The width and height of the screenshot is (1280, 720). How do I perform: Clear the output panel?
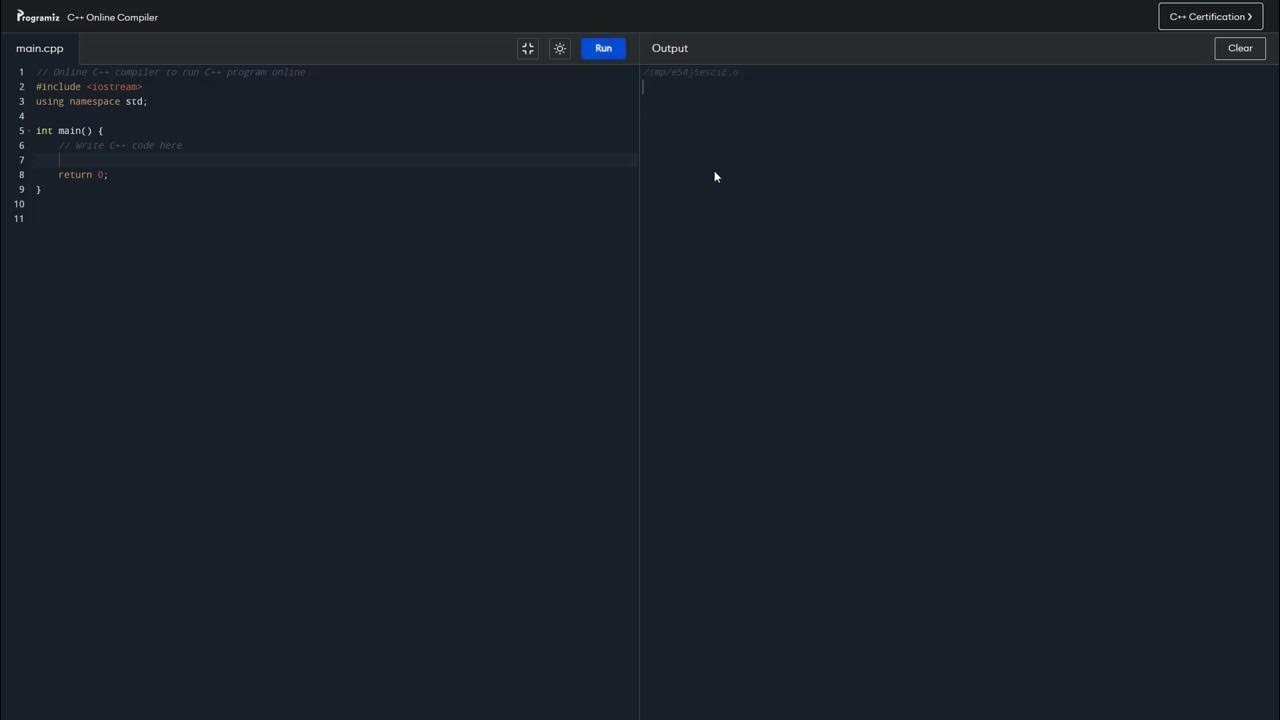(1240, 48)
